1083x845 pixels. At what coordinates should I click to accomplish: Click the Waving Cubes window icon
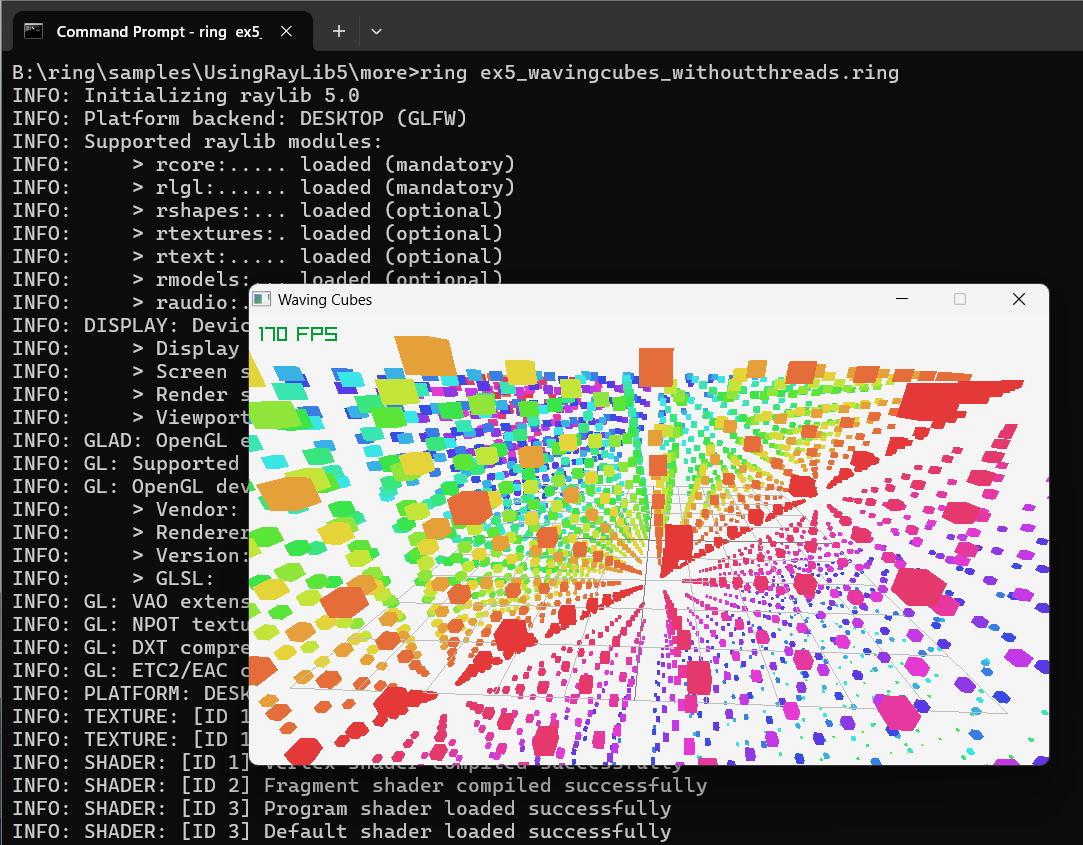click(x=262, y=299)
